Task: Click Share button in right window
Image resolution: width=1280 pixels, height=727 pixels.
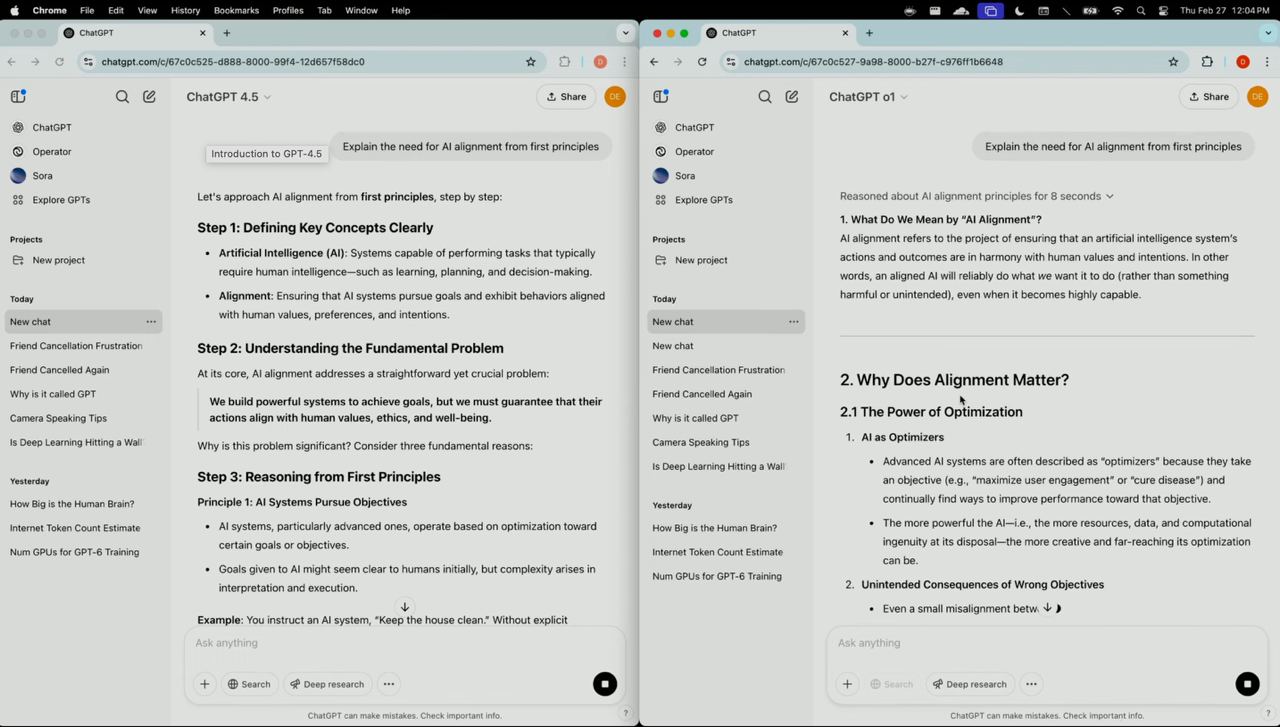Action: point(1208,97)
